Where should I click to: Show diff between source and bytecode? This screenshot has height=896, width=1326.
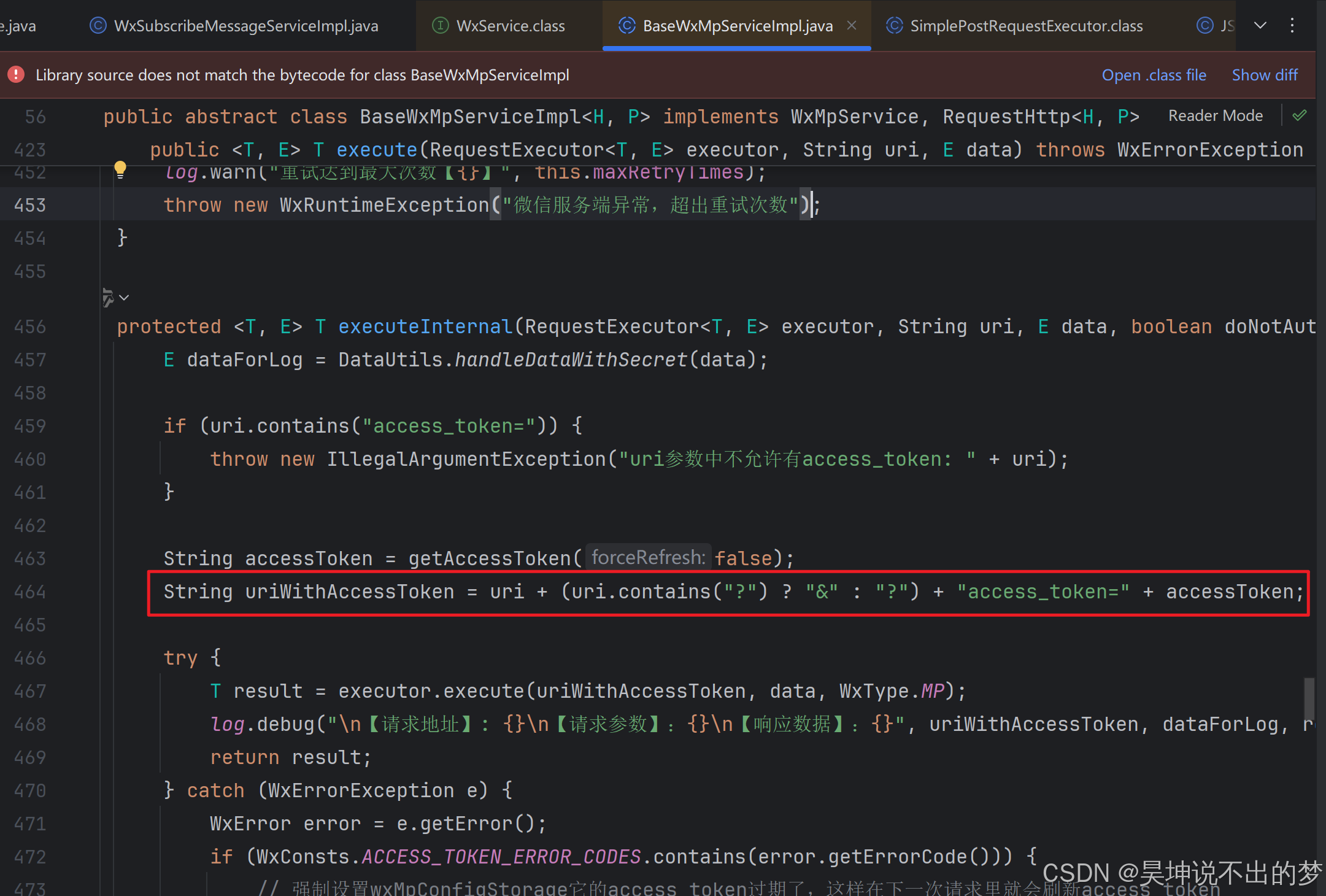pos(1265,75)
